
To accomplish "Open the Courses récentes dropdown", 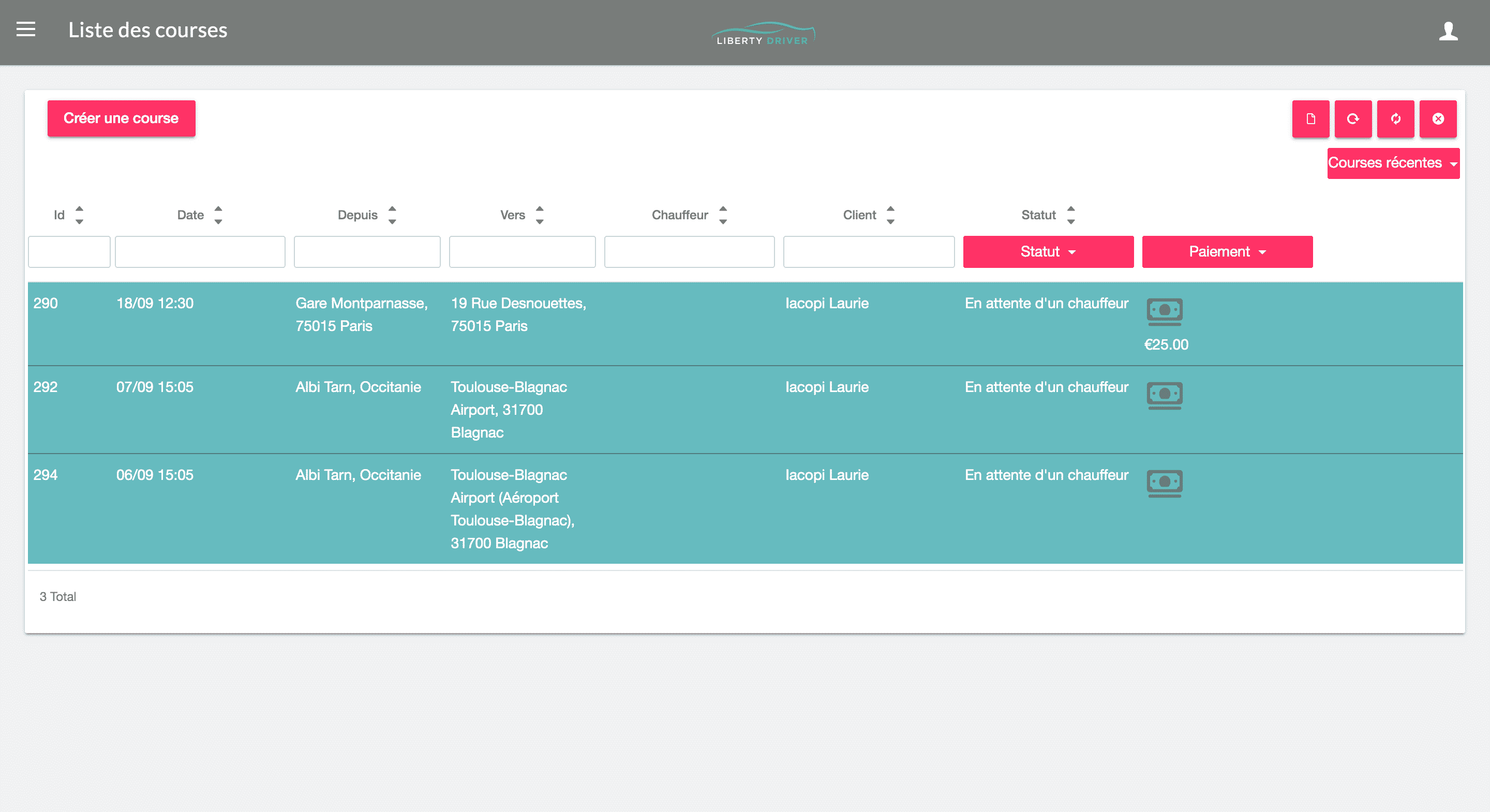I will 1393,163.
